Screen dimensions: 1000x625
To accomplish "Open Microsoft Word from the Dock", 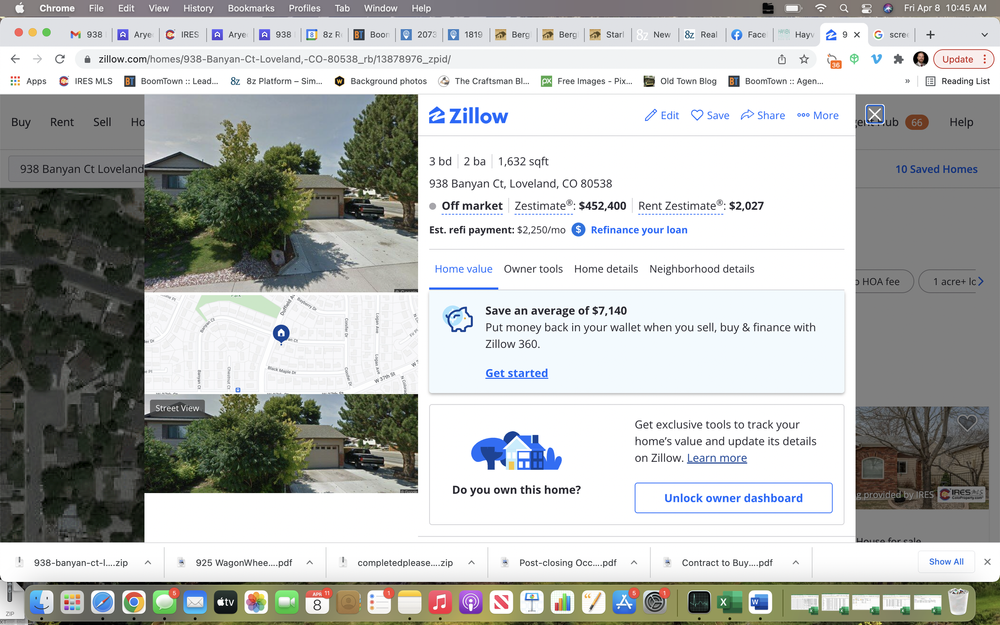I will coord(759,602).
